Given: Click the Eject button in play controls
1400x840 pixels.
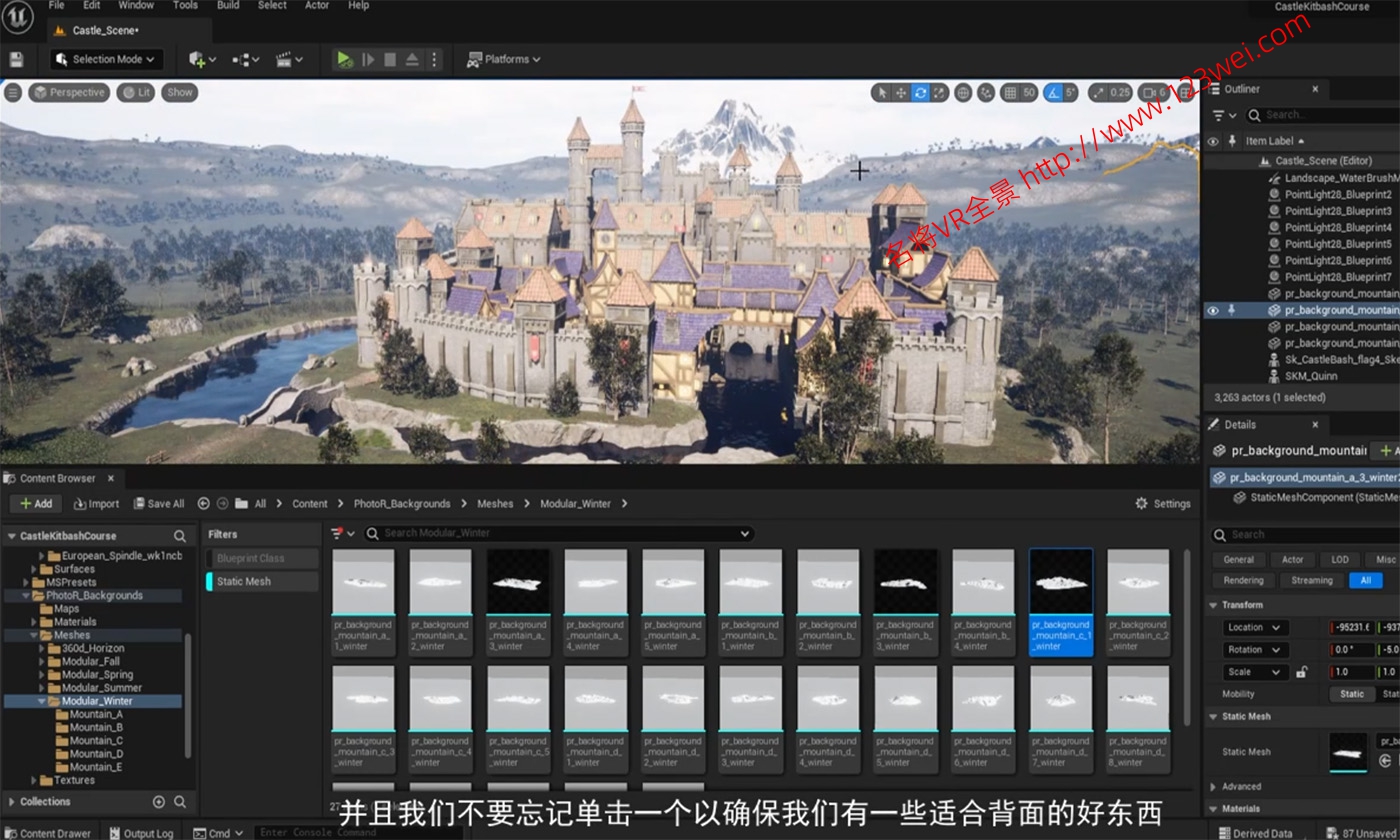Looking at the screenshot, I should [x=412, y=60].
